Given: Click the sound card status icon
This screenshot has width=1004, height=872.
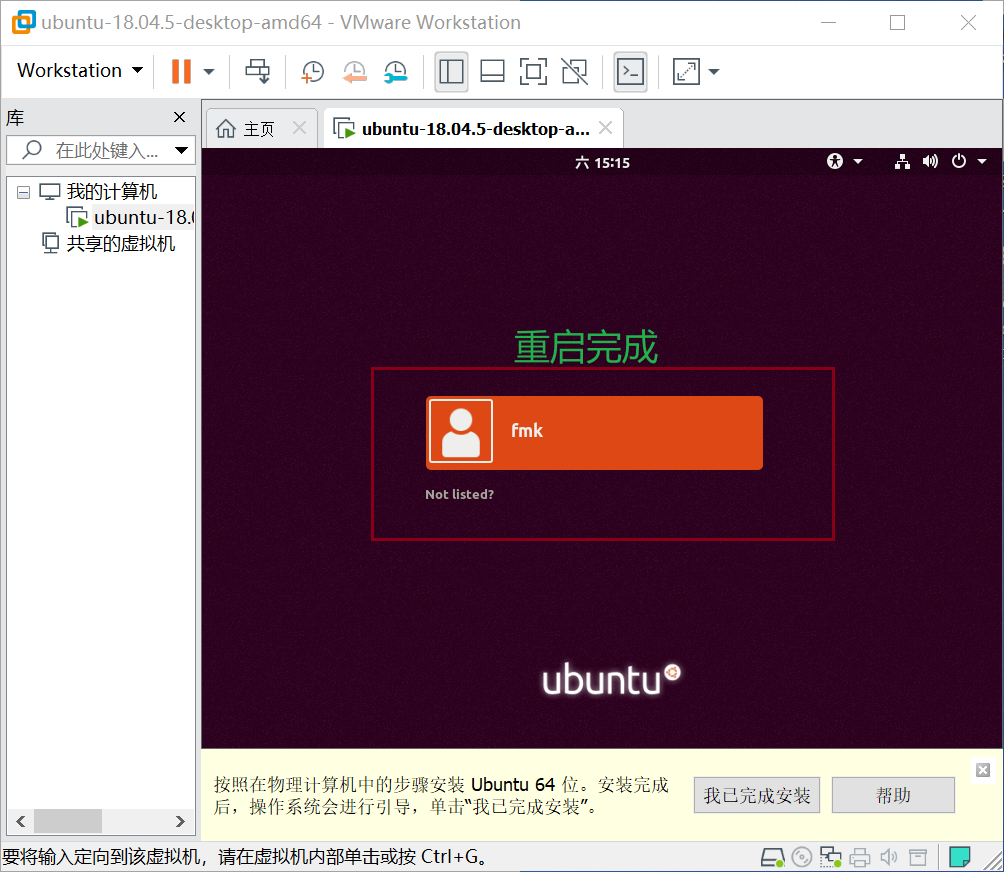Looking at the screenshot, I should point(889,857).
